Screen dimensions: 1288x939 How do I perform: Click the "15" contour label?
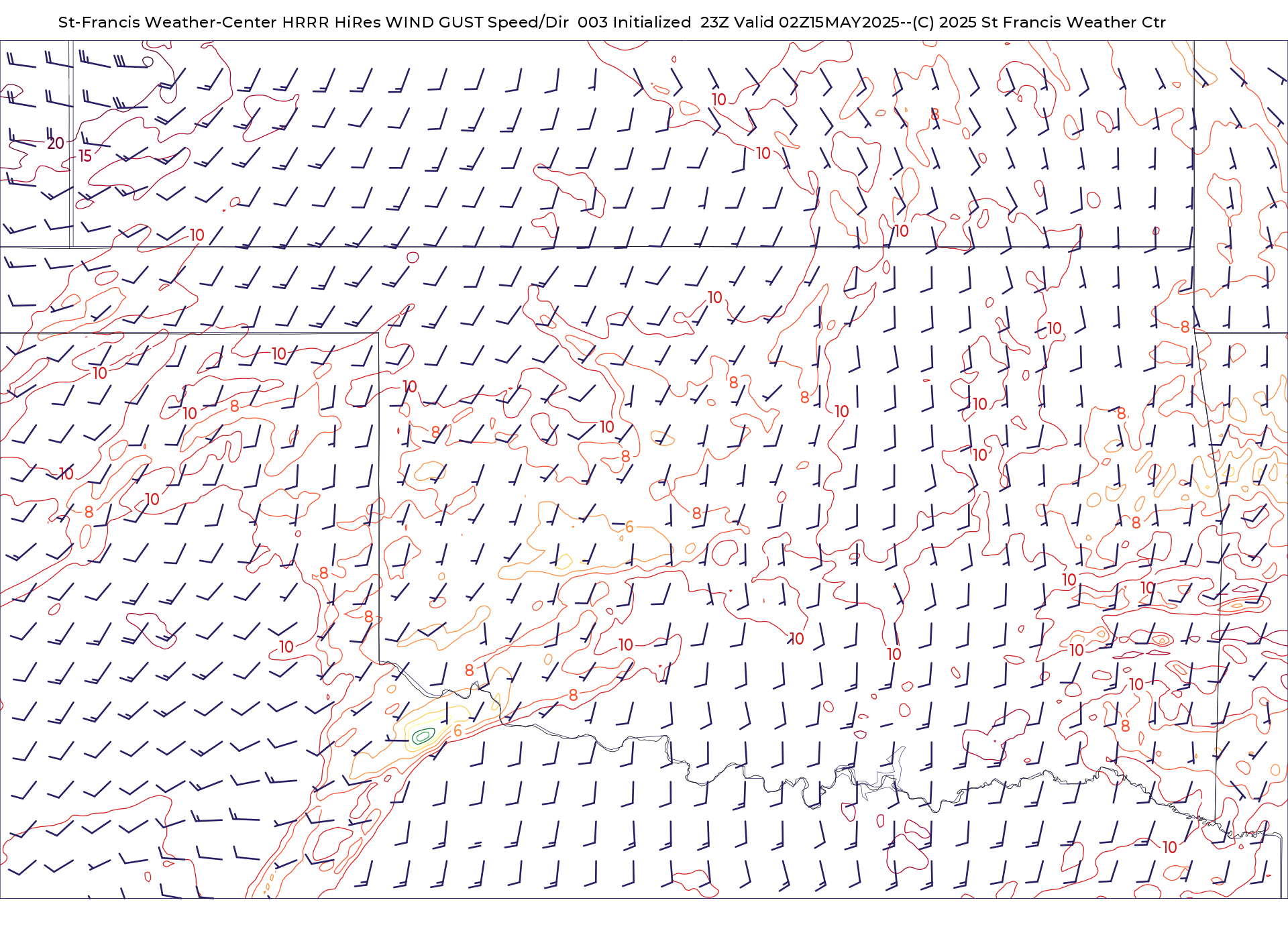pos(85,156)
